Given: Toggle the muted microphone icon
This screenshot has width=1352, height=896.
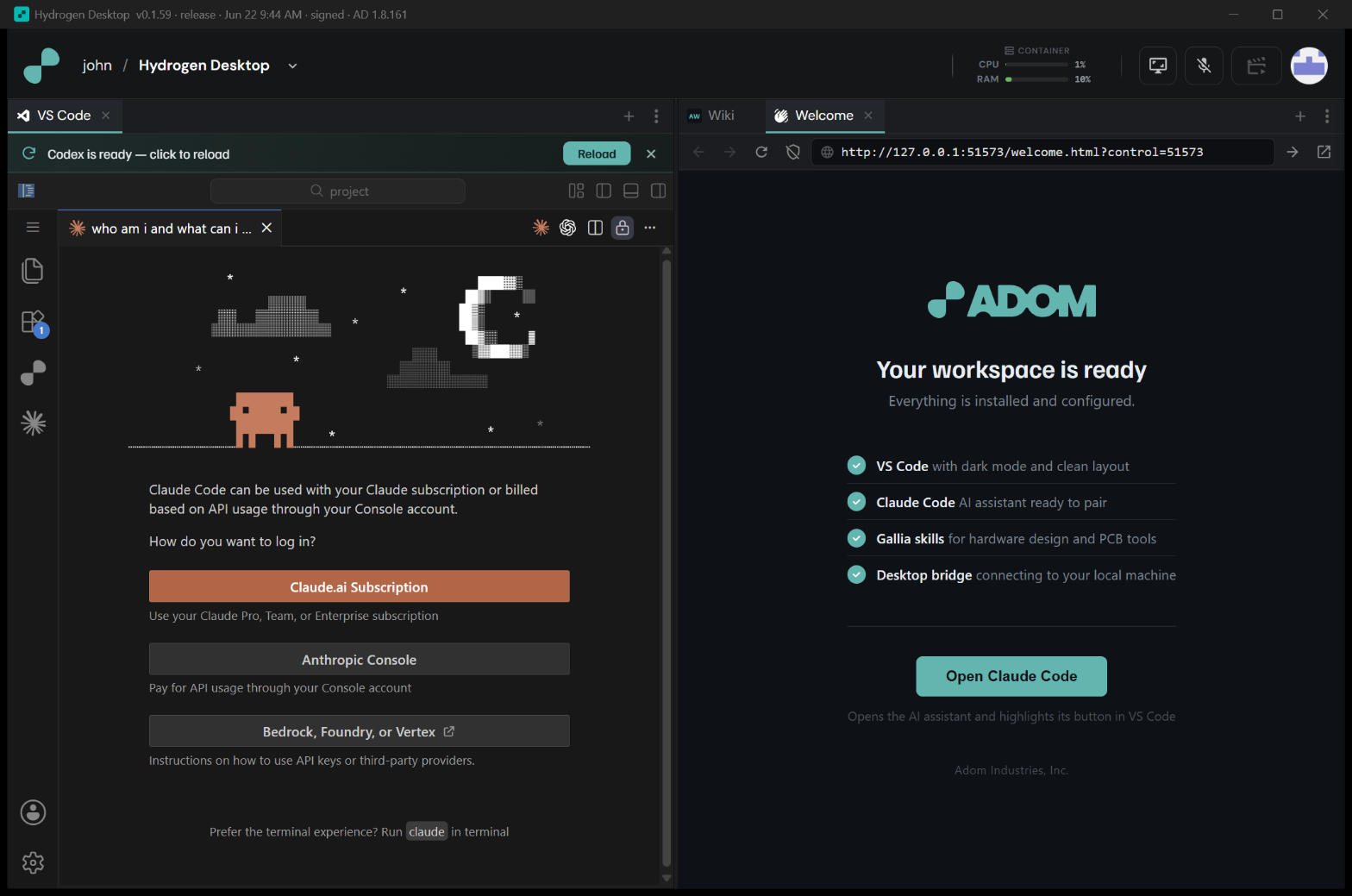Looking at the screenshot, I should click(x=1204, y=66).
